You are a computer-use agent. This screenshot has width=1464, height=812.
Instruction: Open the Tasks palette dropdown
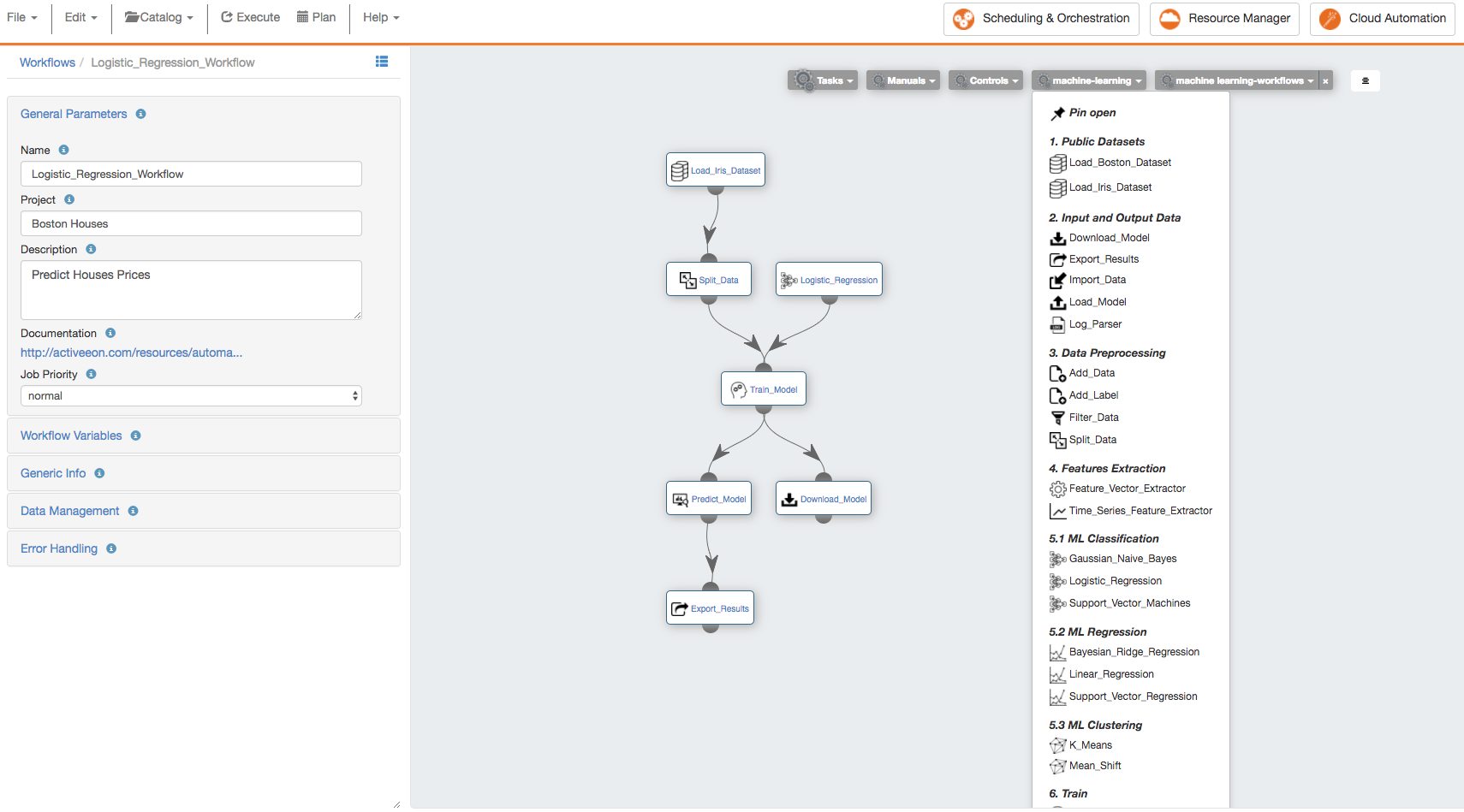coord(823,80)
